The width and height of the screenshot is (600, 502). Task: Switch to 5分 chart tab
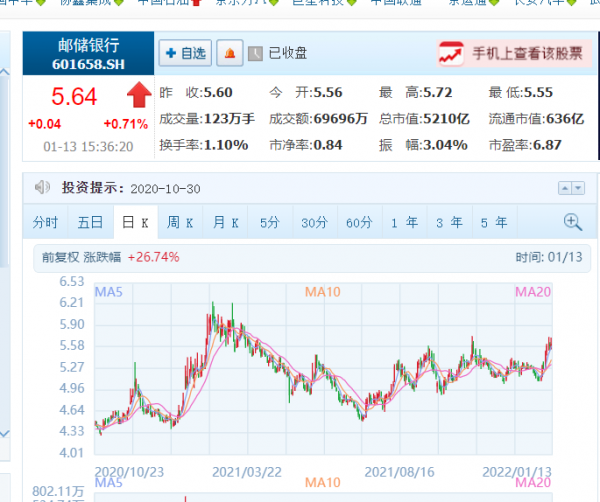270,222
